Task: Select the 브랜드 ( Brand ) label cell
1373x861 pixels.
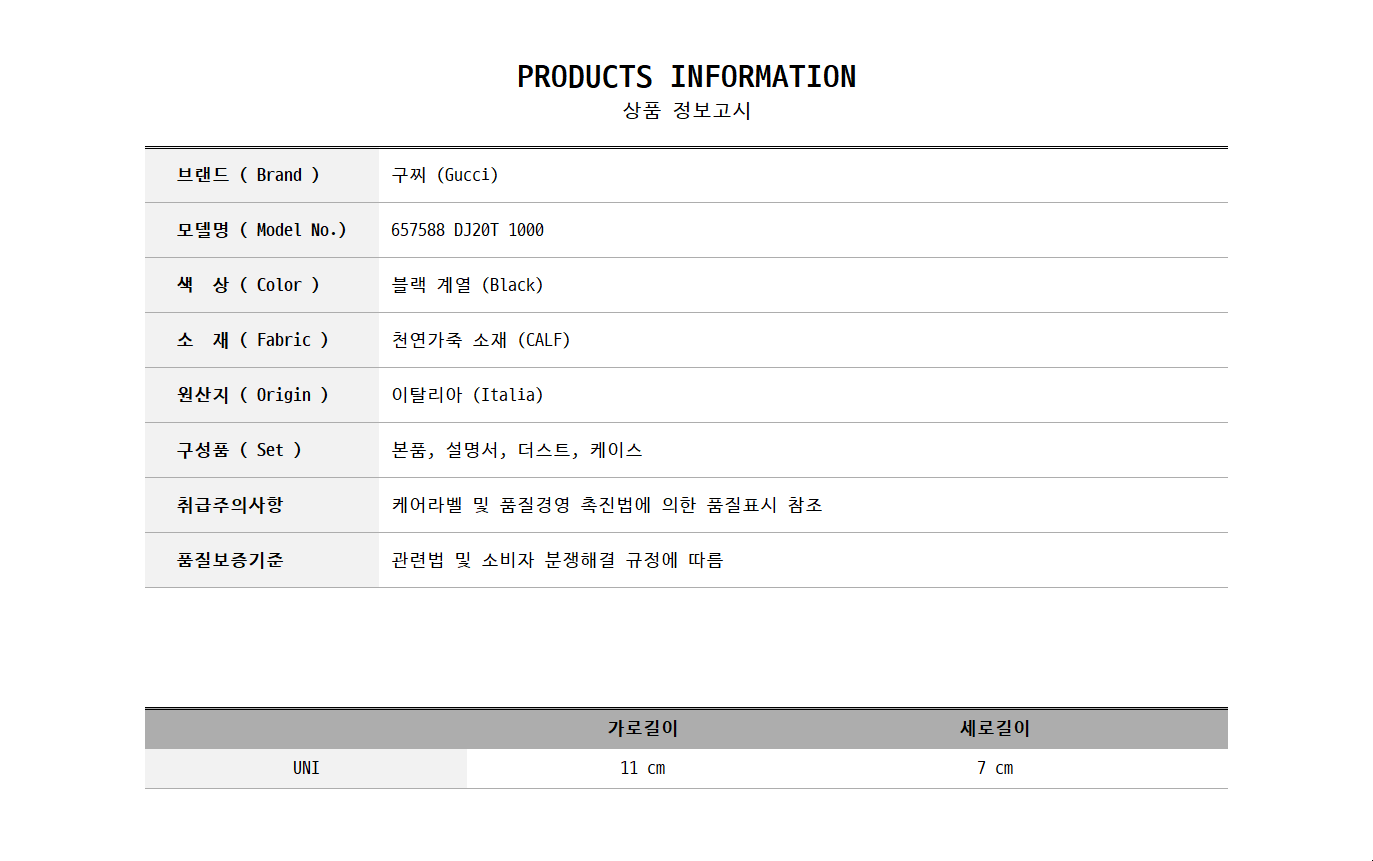Action: [248, 175]
